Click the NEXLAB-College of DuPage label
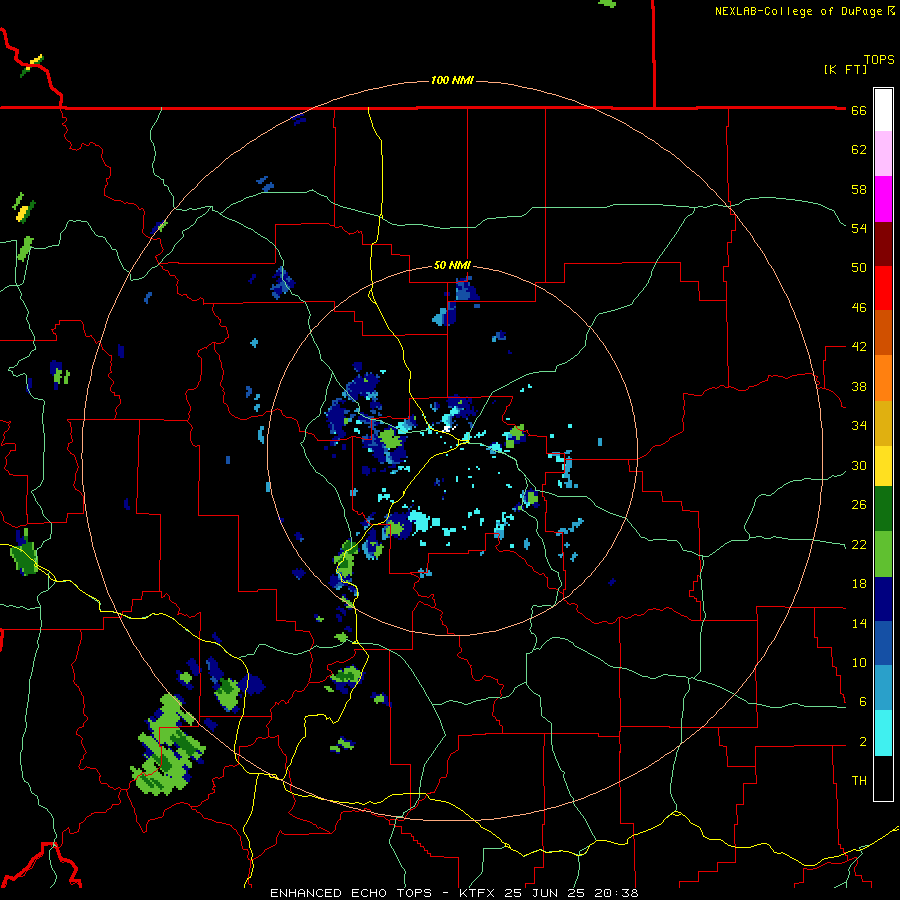The height and width of the screenshot is (900, 900). 805,11
